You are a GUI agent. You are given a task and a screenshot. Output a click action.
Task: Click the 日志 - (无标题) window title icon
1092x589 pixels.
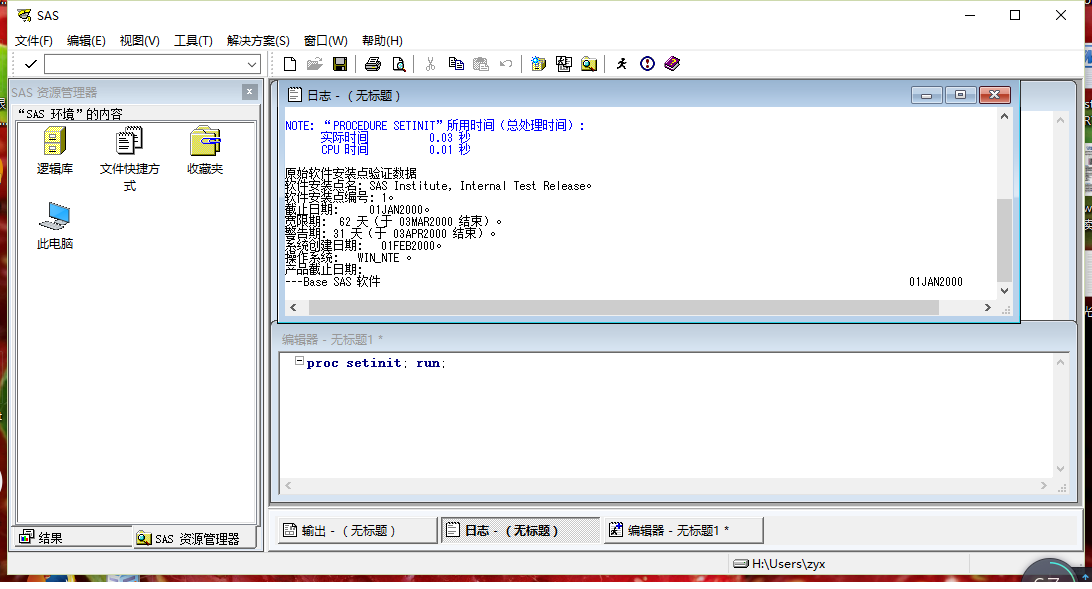tap(295, 95)
